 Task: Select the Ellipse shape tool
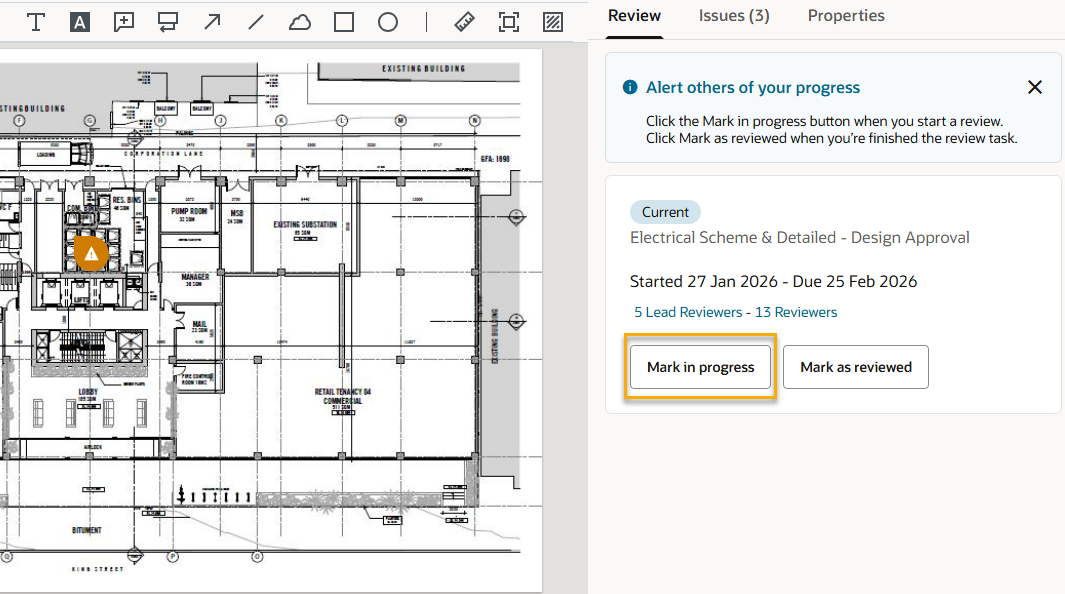[x=388, y=22]
